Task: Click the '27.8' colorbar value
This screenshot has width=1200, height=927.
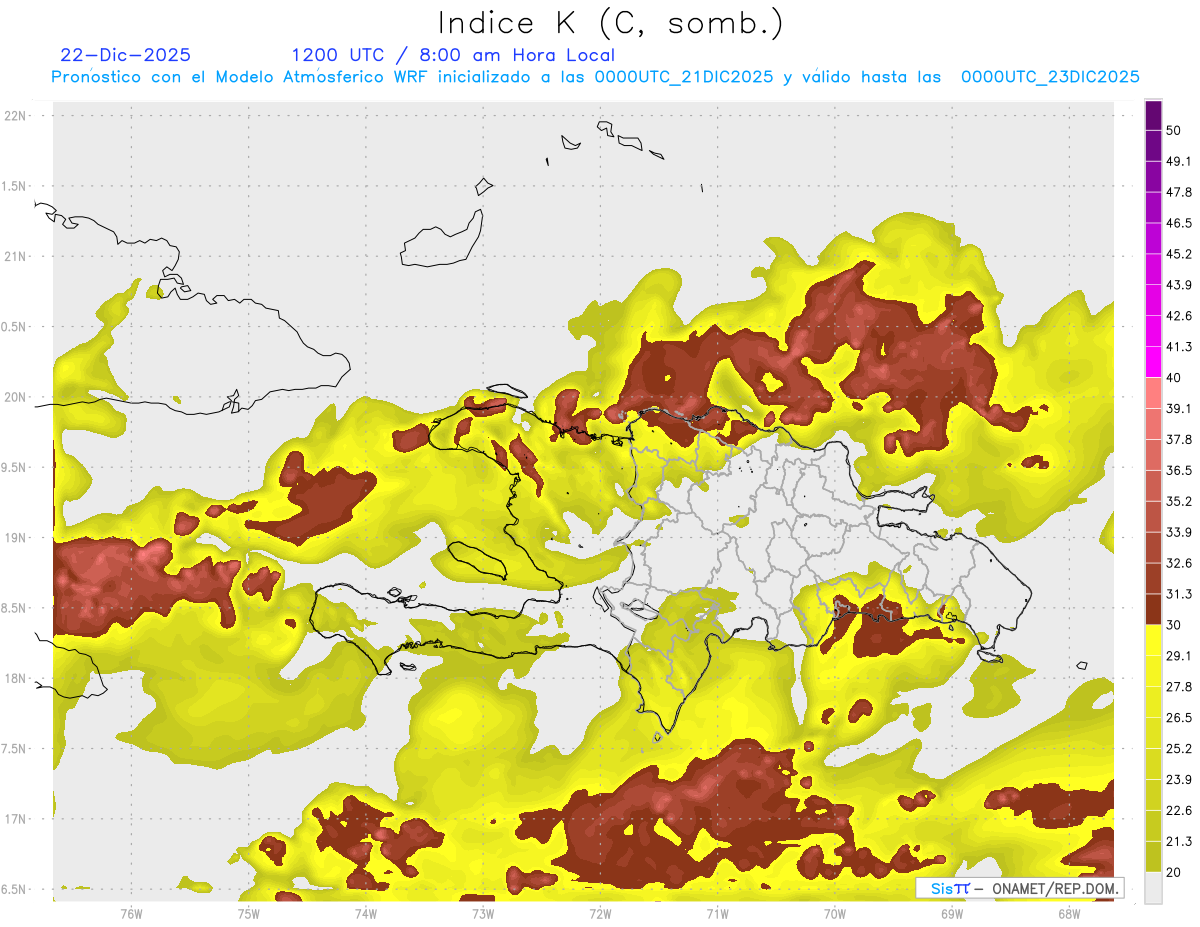Action: tap(1179, 687)
